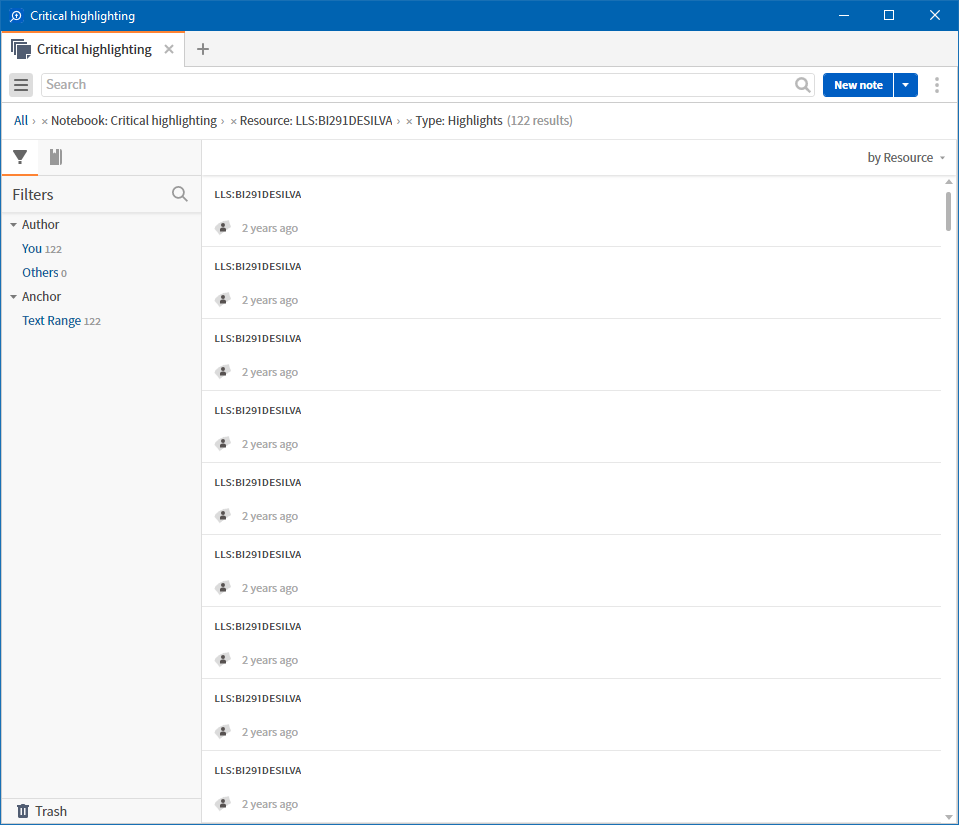
Task: Remove the Type: Highlights filter
Action: tap(409, 122)
